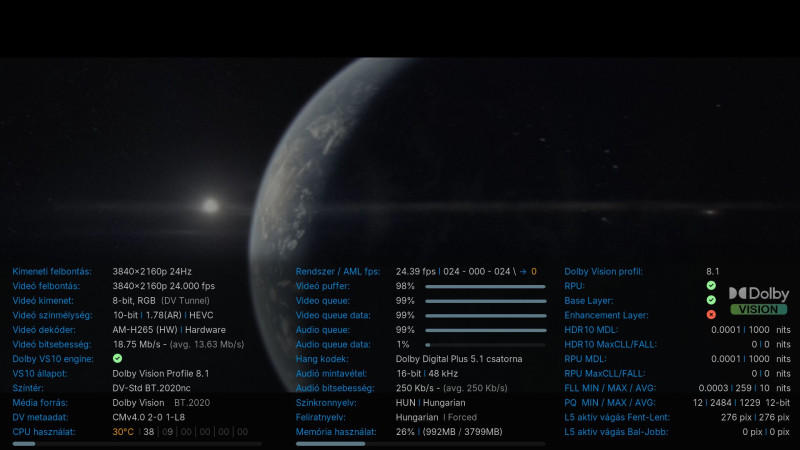Click the '10-bit | 1.78(AR) | HEVC' value
Viewport: 800px width, 450px height.
click(163, 315)
